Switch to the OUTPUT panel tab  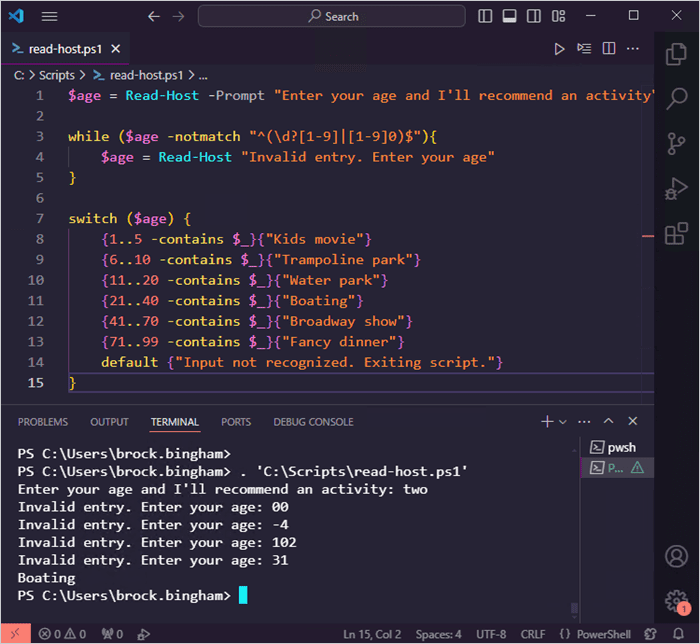(x=109, y=422)
